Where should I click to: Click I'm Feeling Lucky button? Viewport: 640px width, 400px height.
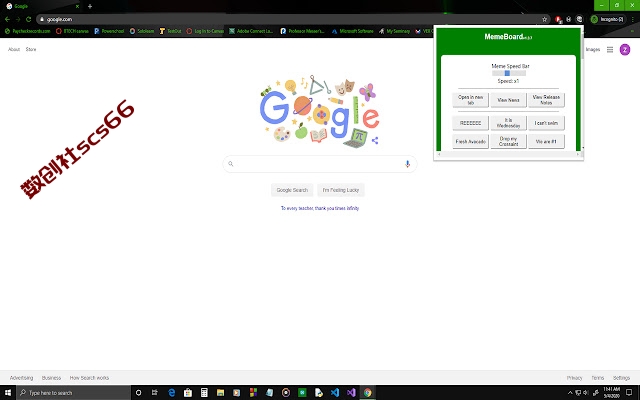click(x=341, y=190)
